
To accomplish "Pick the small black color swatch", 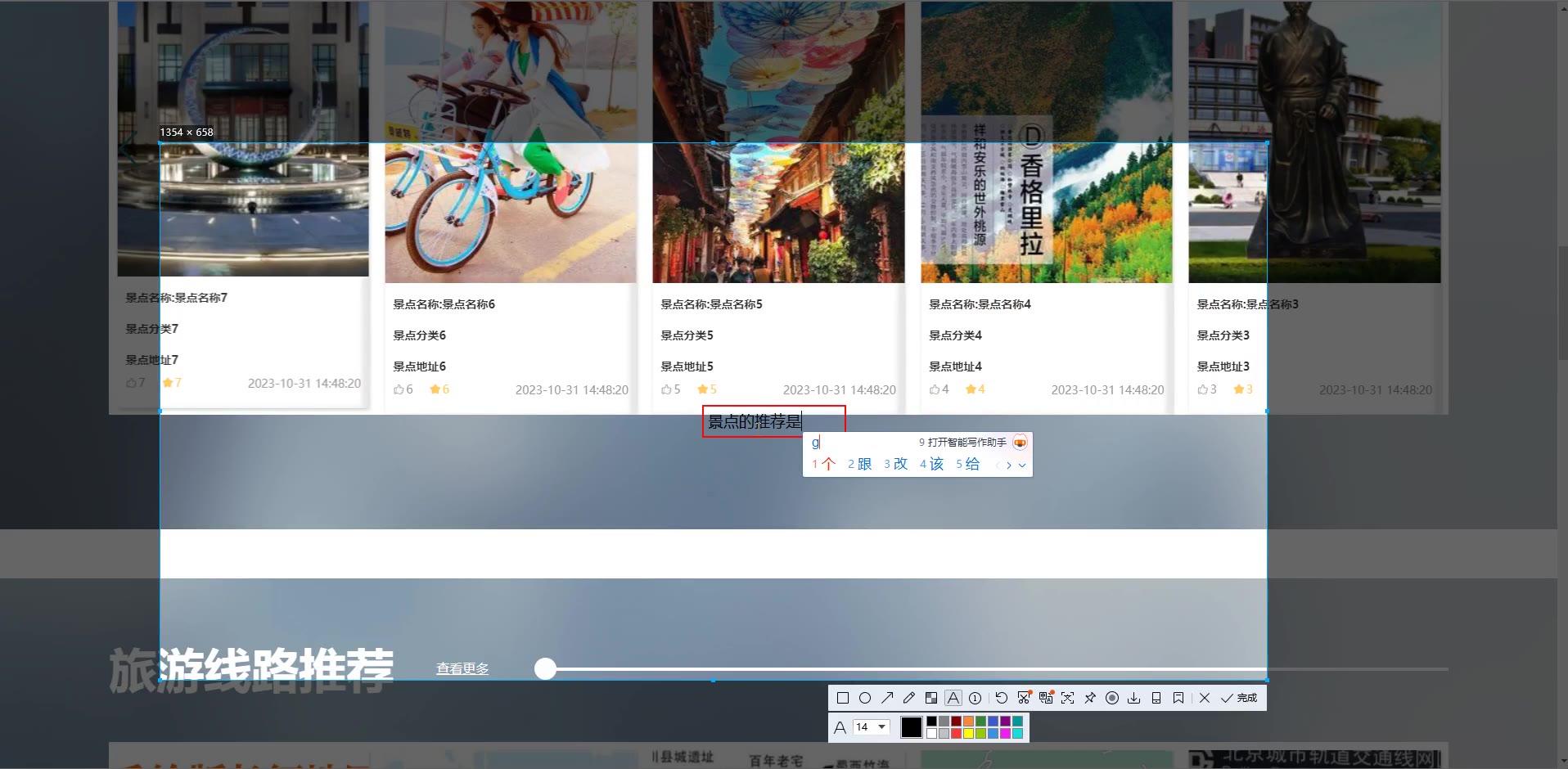I will (931, 722).
